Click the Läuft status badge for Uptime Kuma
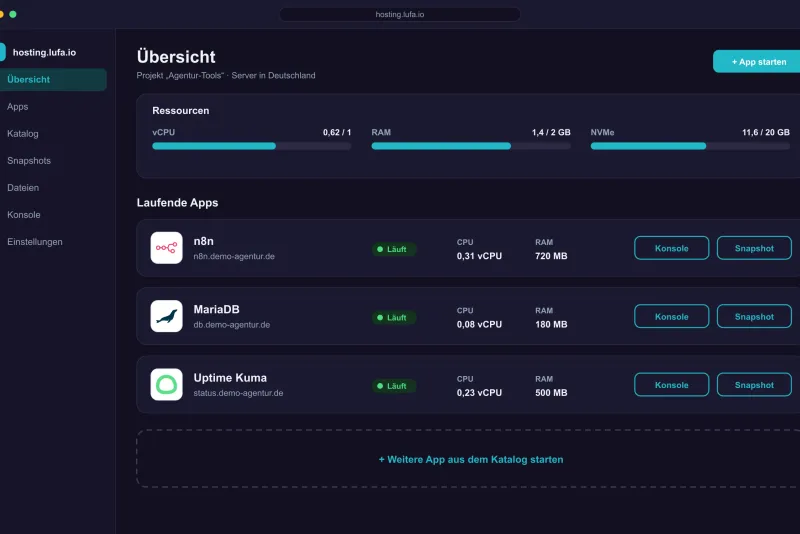The width and height of the screenshot is (800, 534). click(393, 386)
